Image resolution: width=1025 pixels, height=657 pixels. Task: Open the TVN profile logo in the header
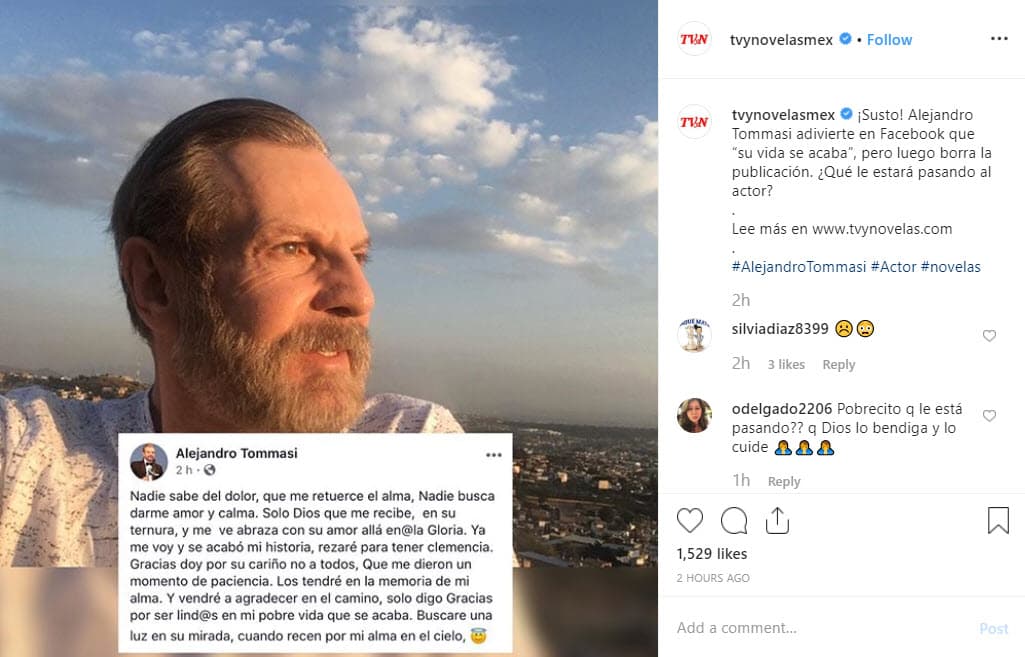click(x=694, y=39)
